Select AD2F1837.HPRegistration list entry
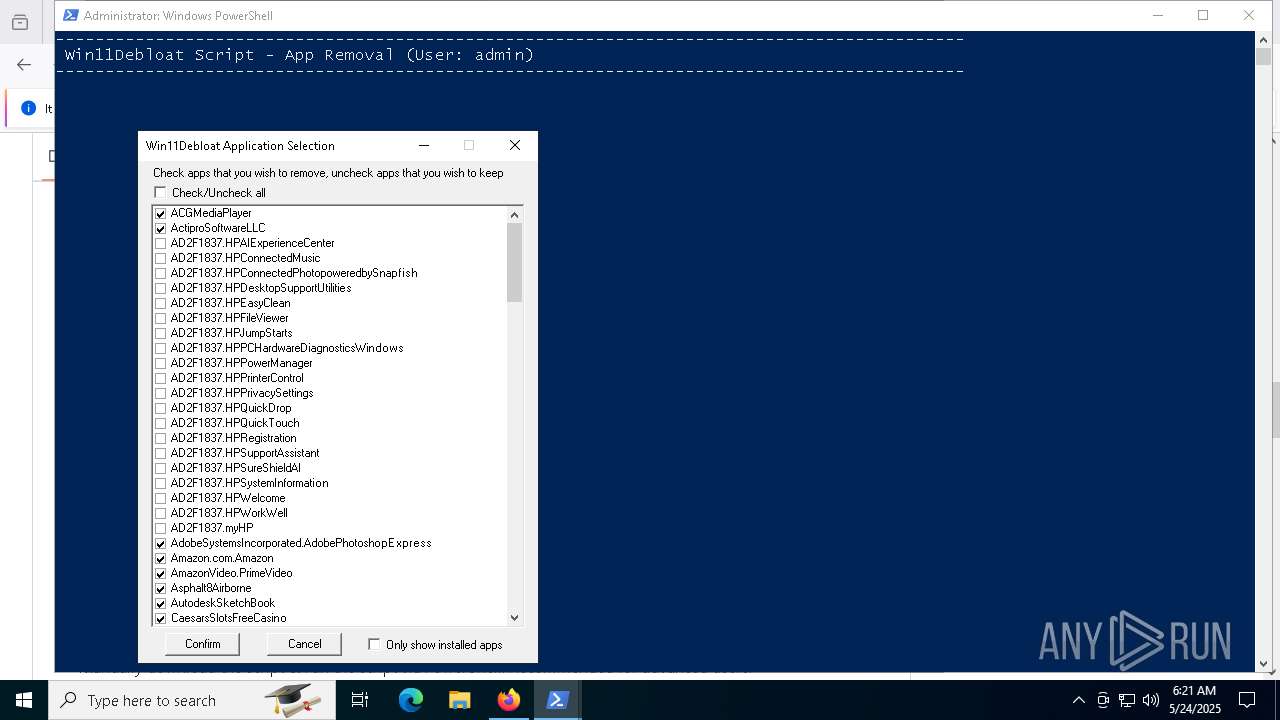The image size is (1280, 720). coord(233,438)
